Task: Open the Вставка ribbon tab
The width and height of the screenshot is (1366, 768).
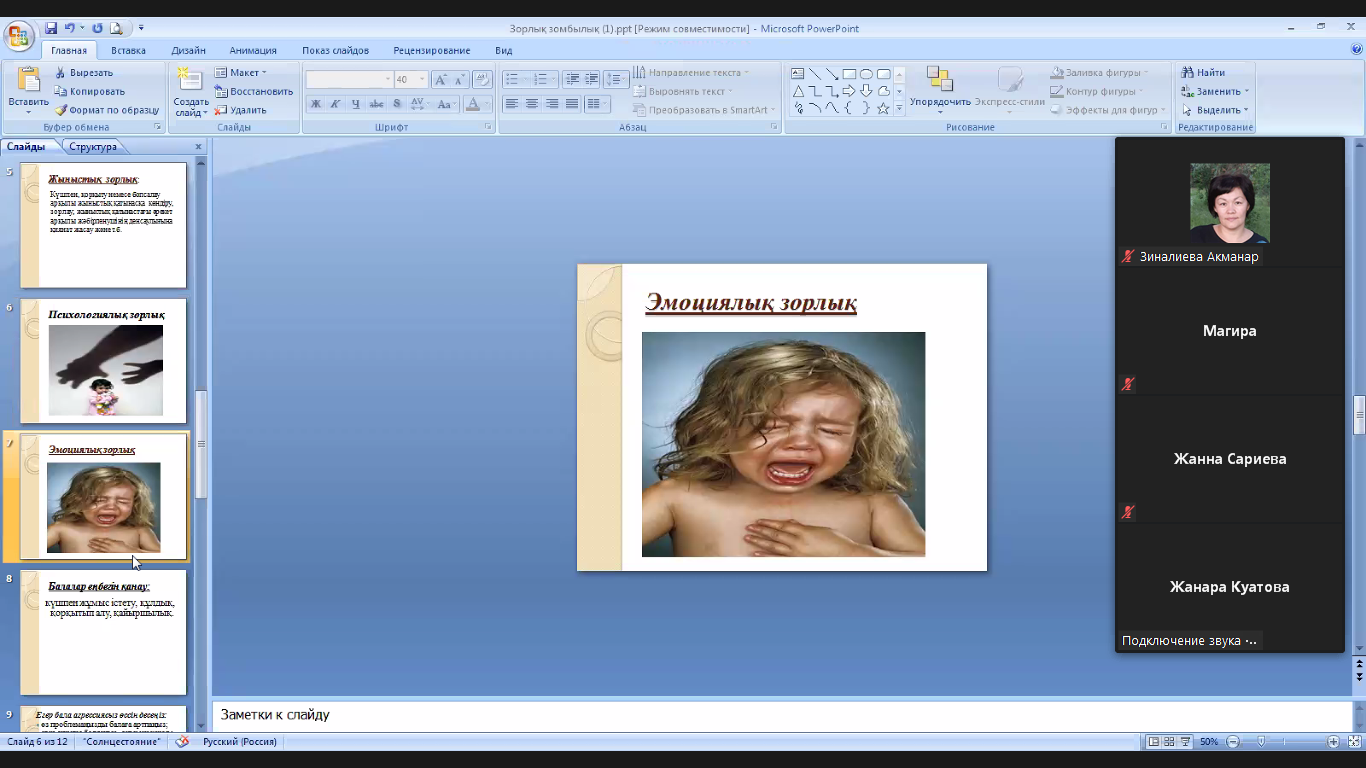Action: tap(128, 50)
